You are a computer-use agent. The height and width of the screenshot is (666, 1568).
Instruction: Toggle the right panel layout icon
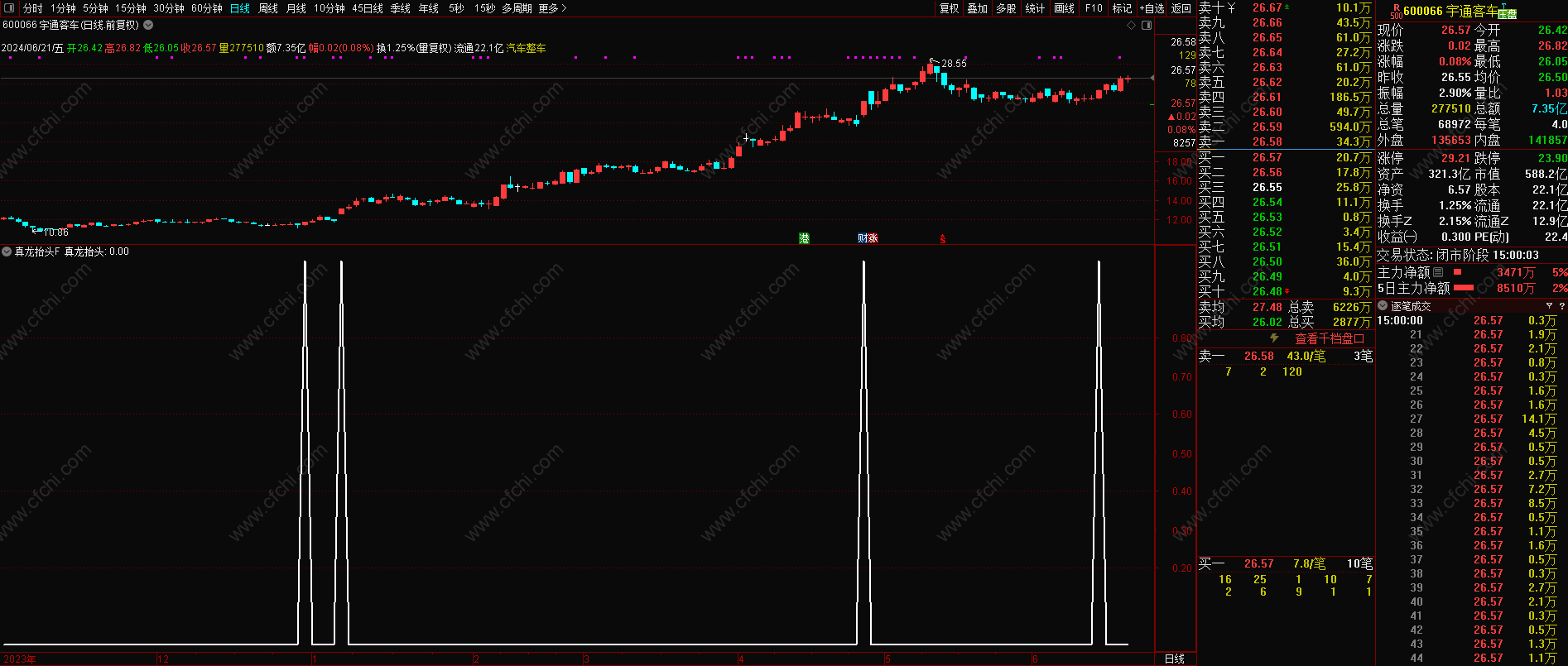(x=1147, y=26)
